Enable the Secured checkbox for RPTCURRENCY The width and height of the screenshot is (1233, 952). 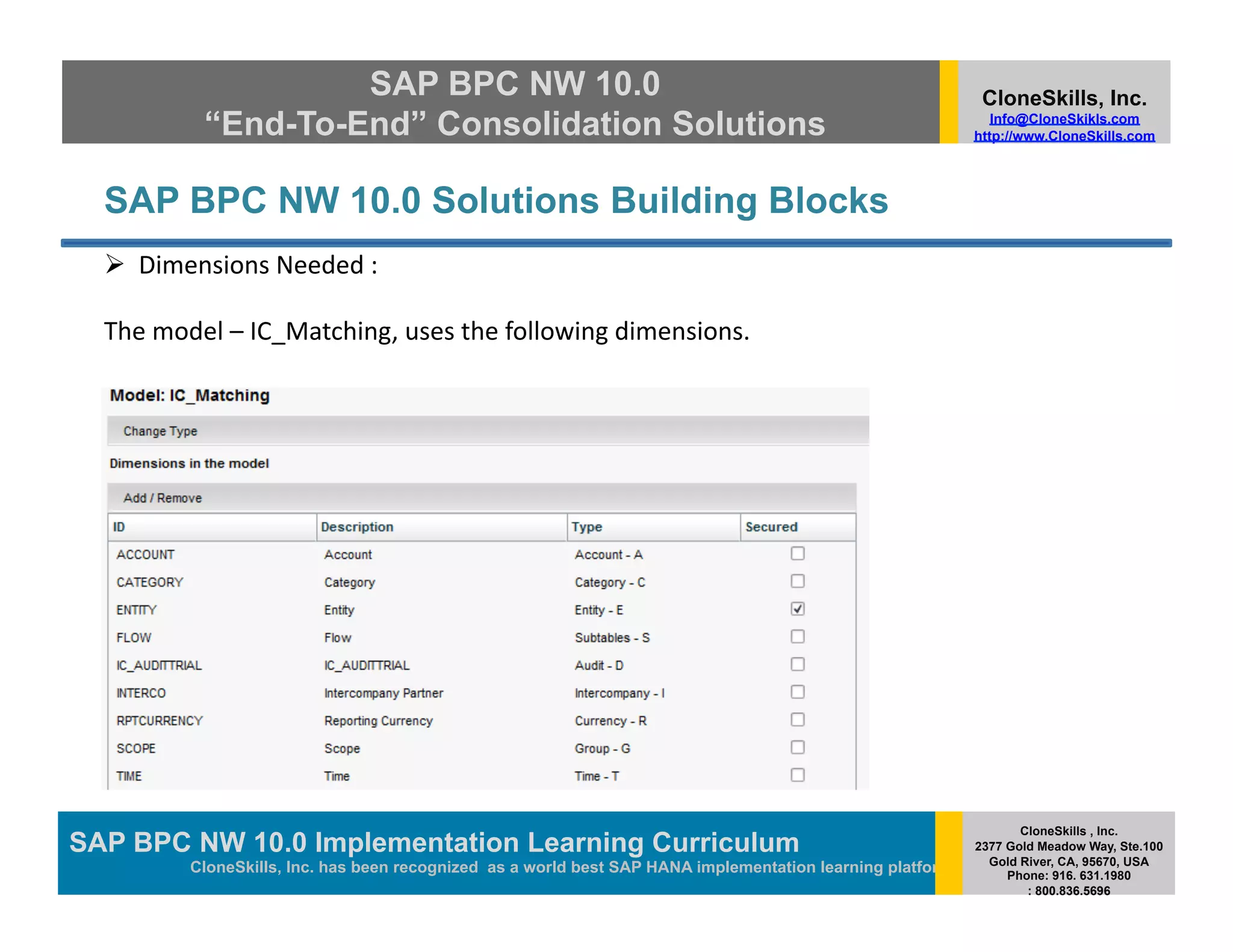tap(797, 720)
